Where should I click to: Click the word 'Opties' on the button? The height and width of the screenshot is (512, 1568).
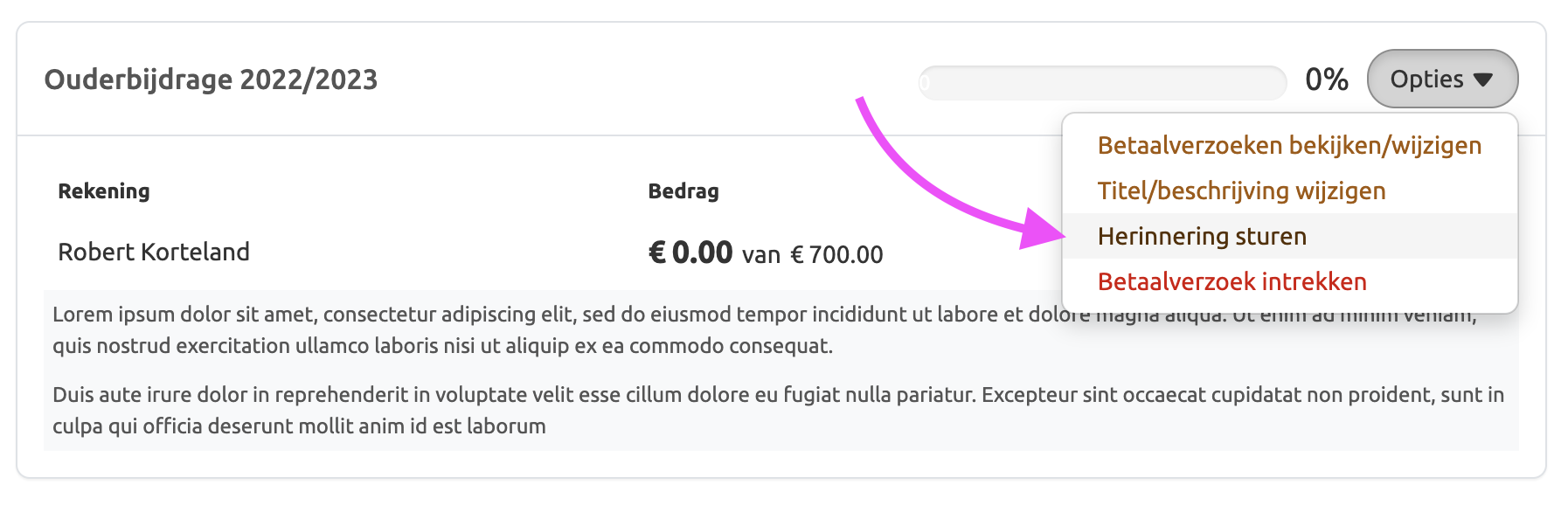pyautogui.click(x=1426, y=79)
